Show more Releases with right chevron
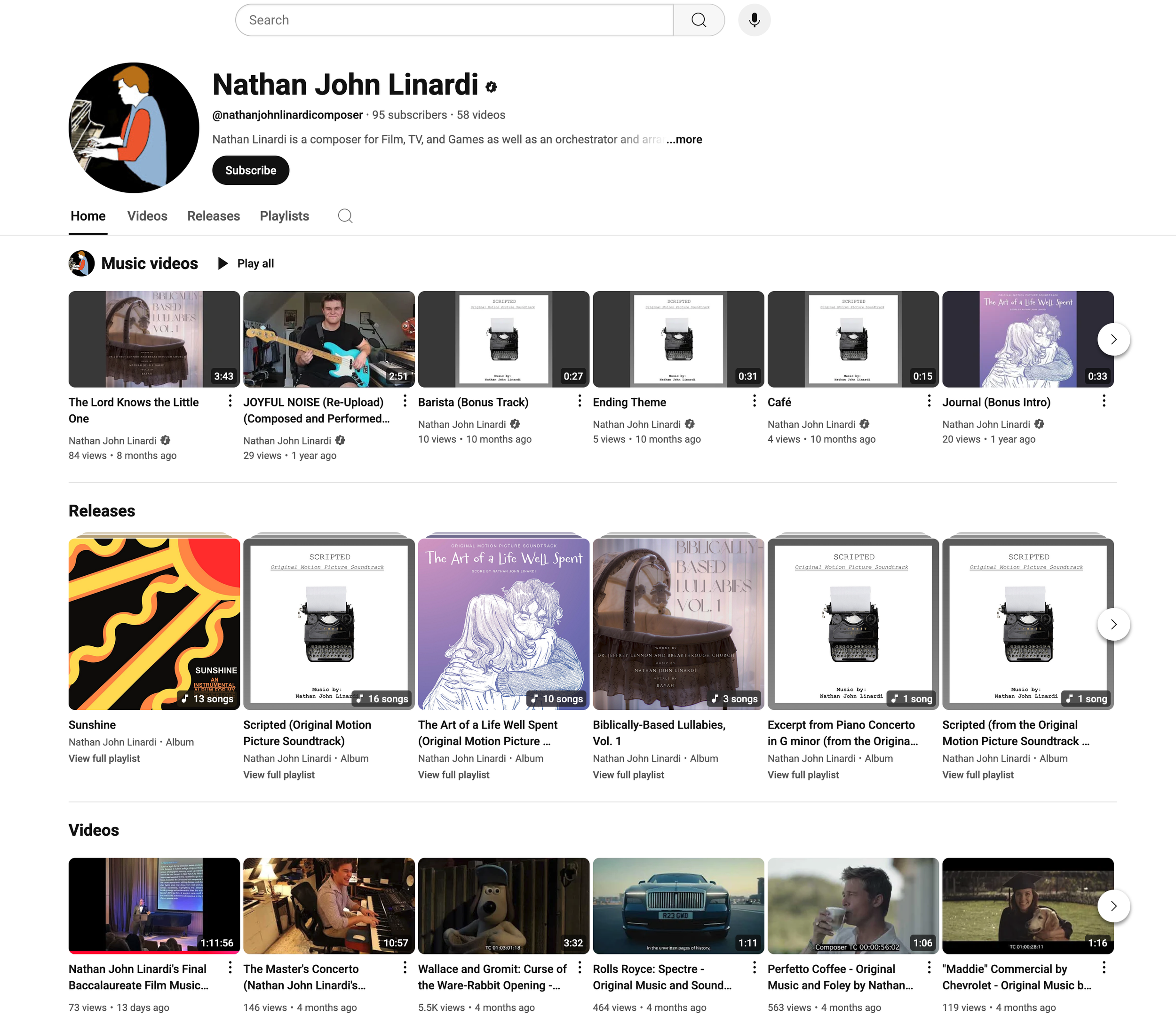Screen dimensions: 1176x1024 point(1113,624)
